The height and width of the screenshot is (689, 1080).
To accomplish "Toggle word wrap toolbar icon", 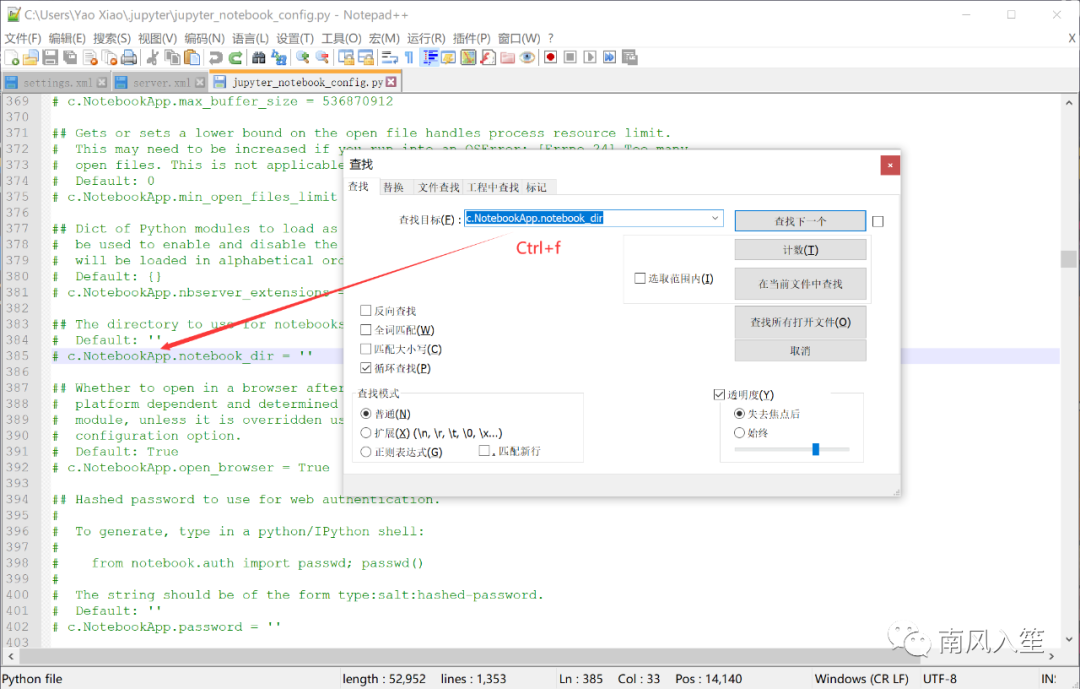I will 390,57.
